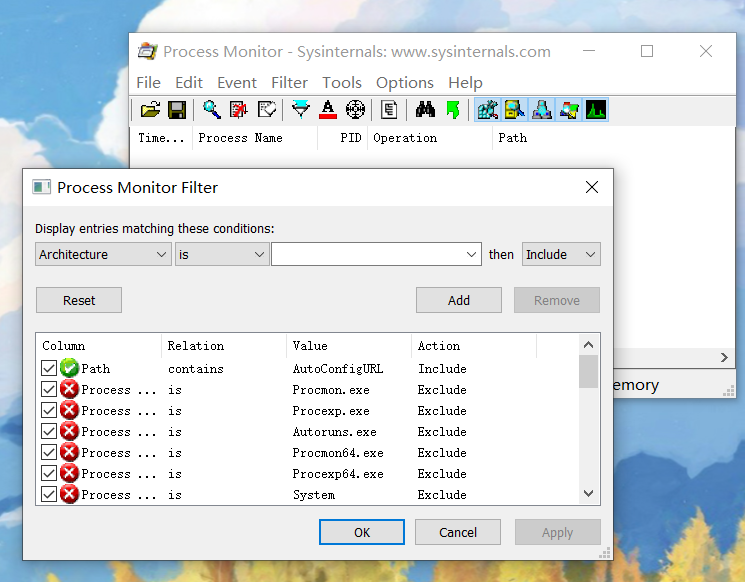Open the Filter menu
745x582 pixels.
289,83
